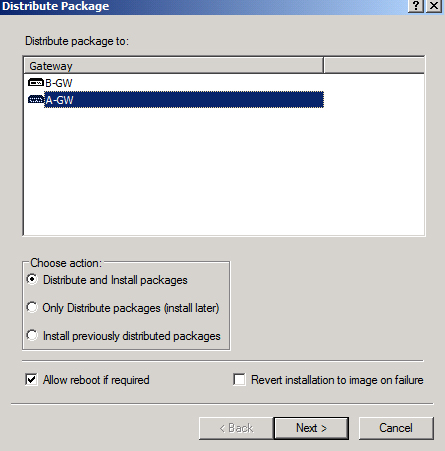The width and height of the screenshot is (445, 451).
Task: Click the Revert installation to image label
Action: (337, 380)
